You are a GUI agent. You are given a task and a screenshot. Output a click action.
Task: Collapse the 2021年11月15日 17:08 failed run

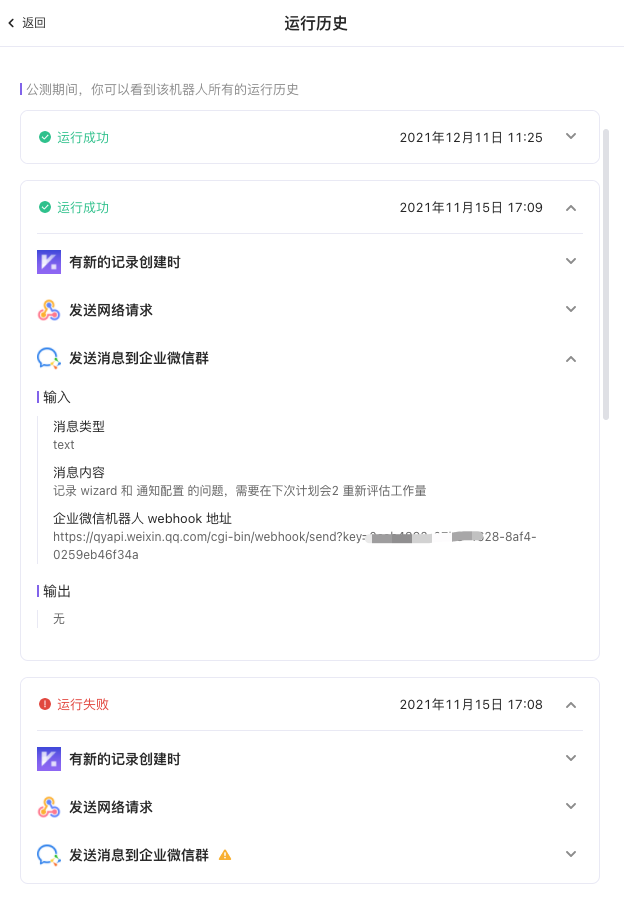571,705
